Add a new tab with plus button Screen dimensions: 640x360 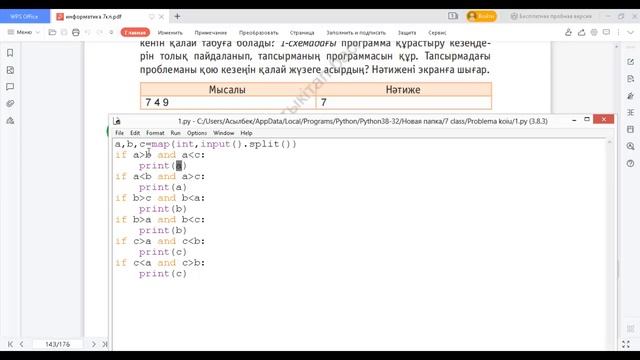click(x=177, y=17)
